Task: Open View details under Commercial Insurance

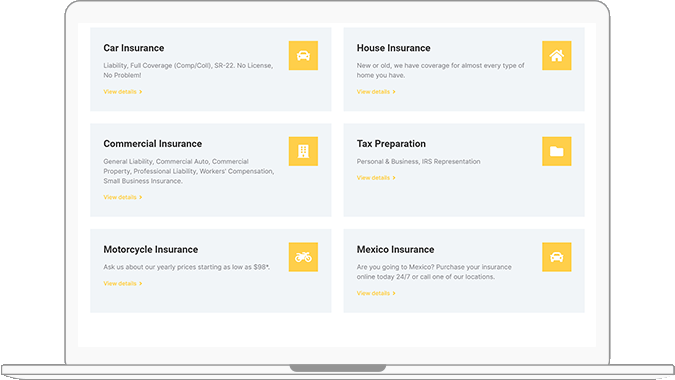Action: click(x=123, y=197)
